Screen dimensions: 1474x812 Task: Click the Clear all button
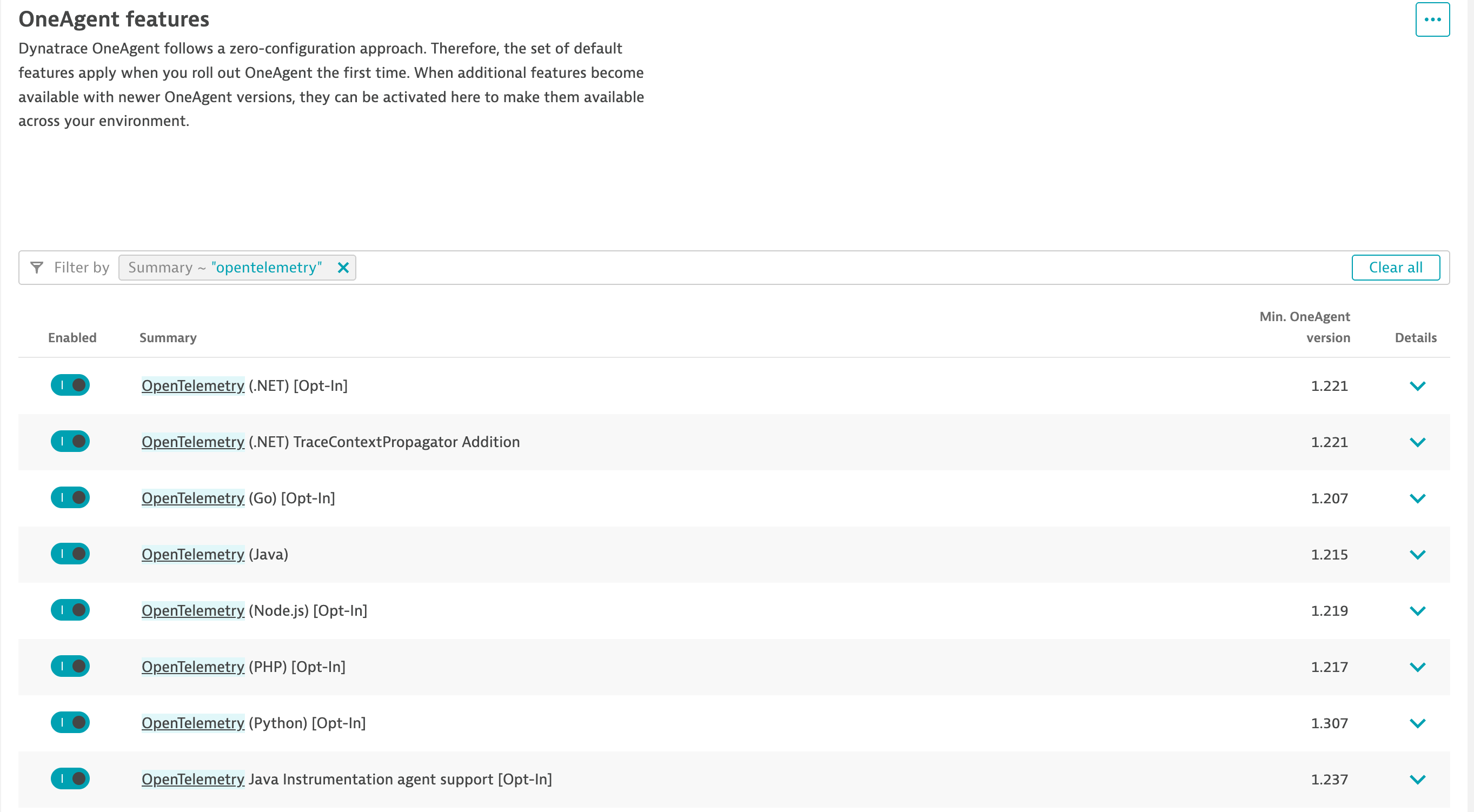point(1395,267)
